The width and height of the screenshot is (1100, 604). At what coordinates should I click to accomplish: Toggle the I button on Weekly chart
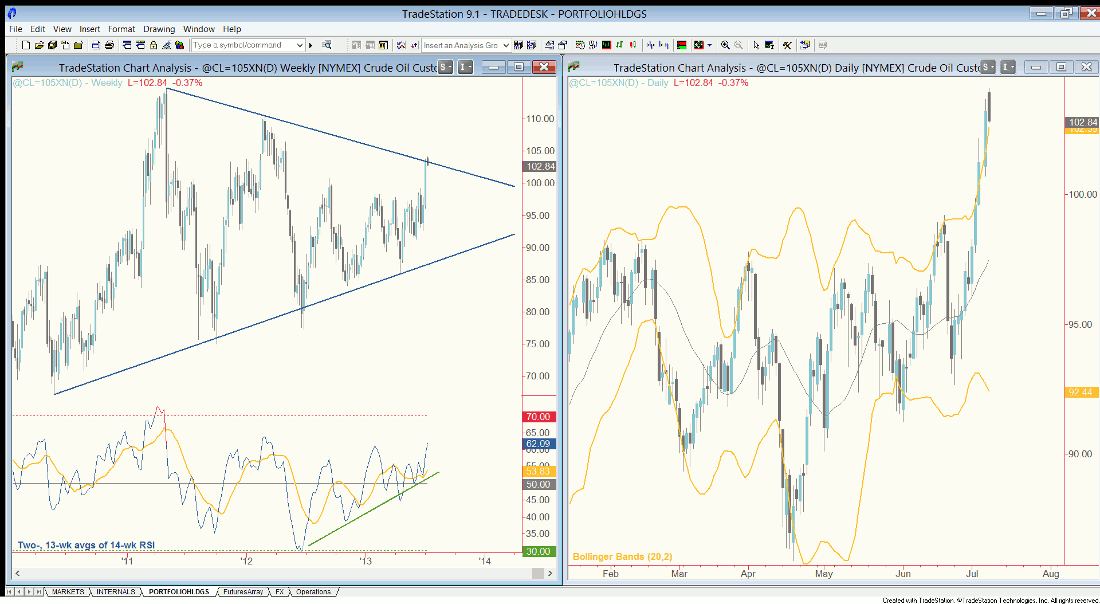[x=465, y=67]
